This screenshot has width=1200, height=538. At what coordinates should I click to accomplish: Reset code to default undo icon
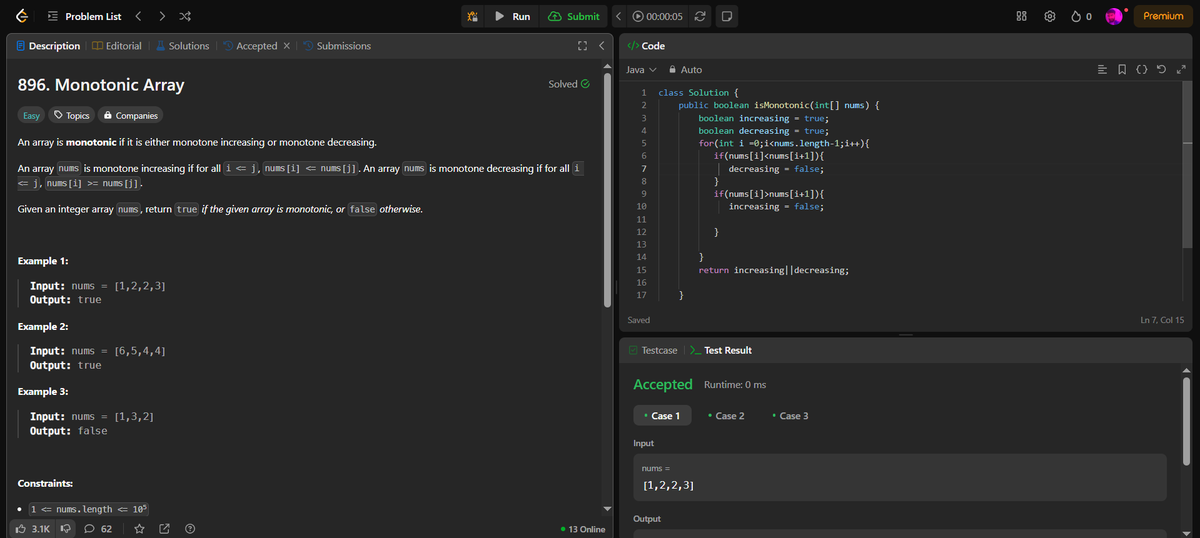click(x=1162, y=70)
